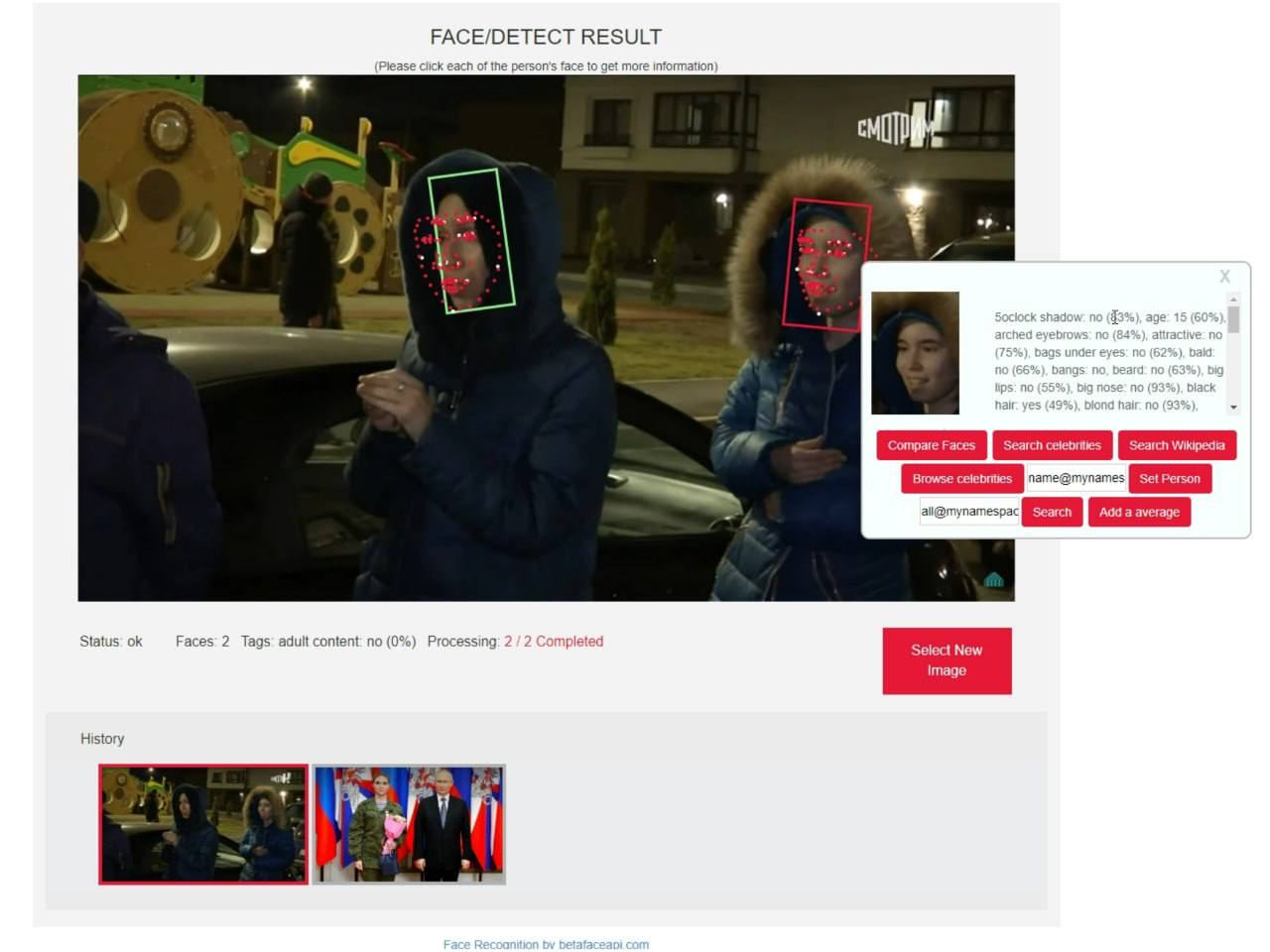The height and width of the screenshot is (952, 1270).
Task: Focus the all@mynamespace search field
Action: (969, 512)
